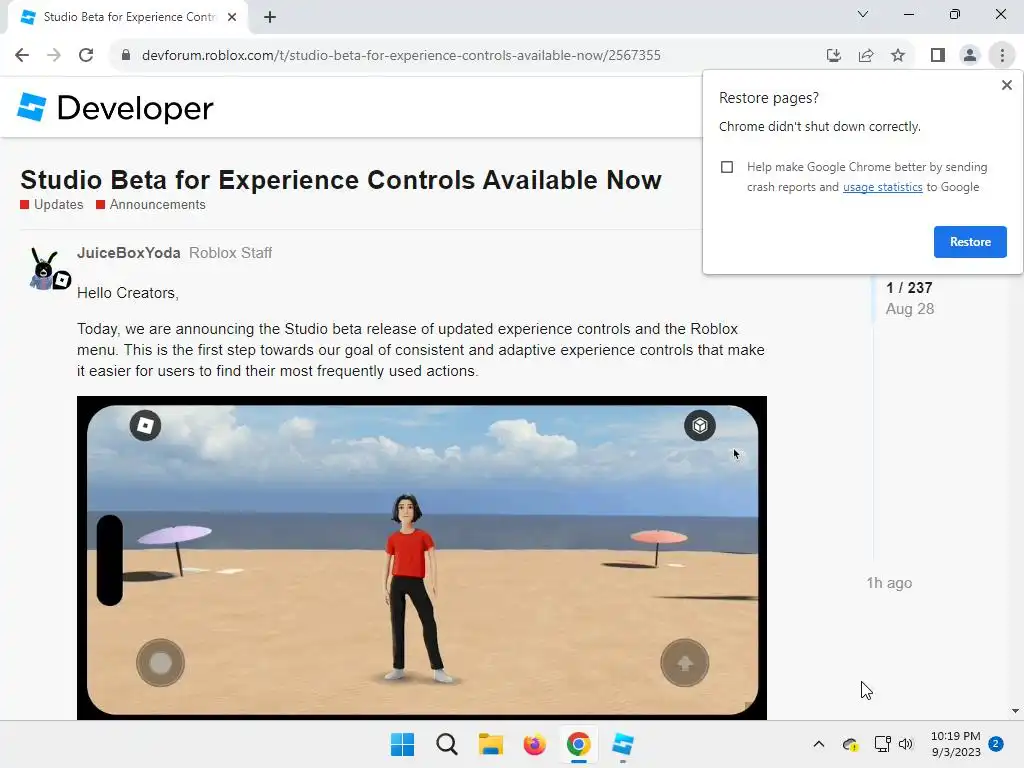The width and height of the screenshot is (1024, 768).
Task: Click the 1 / 237 post counter
Action: [909, 288]
